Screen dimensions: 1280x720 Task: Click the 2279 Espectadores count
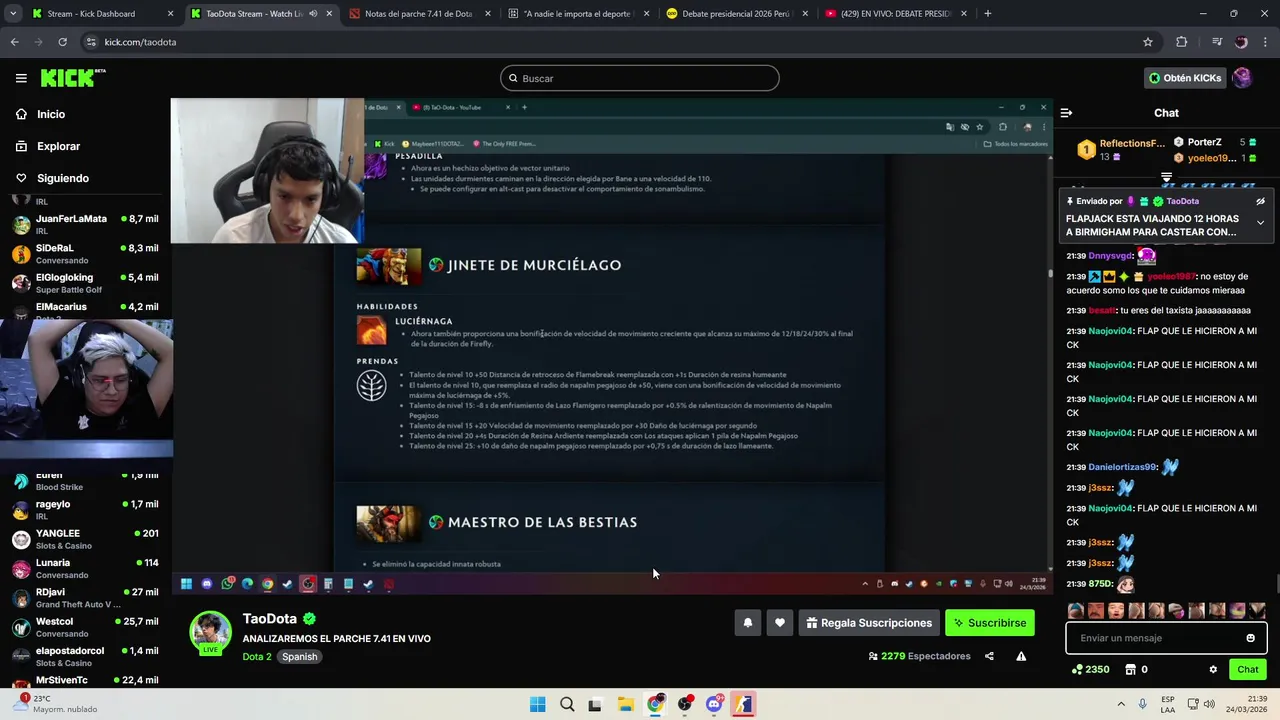920,656
